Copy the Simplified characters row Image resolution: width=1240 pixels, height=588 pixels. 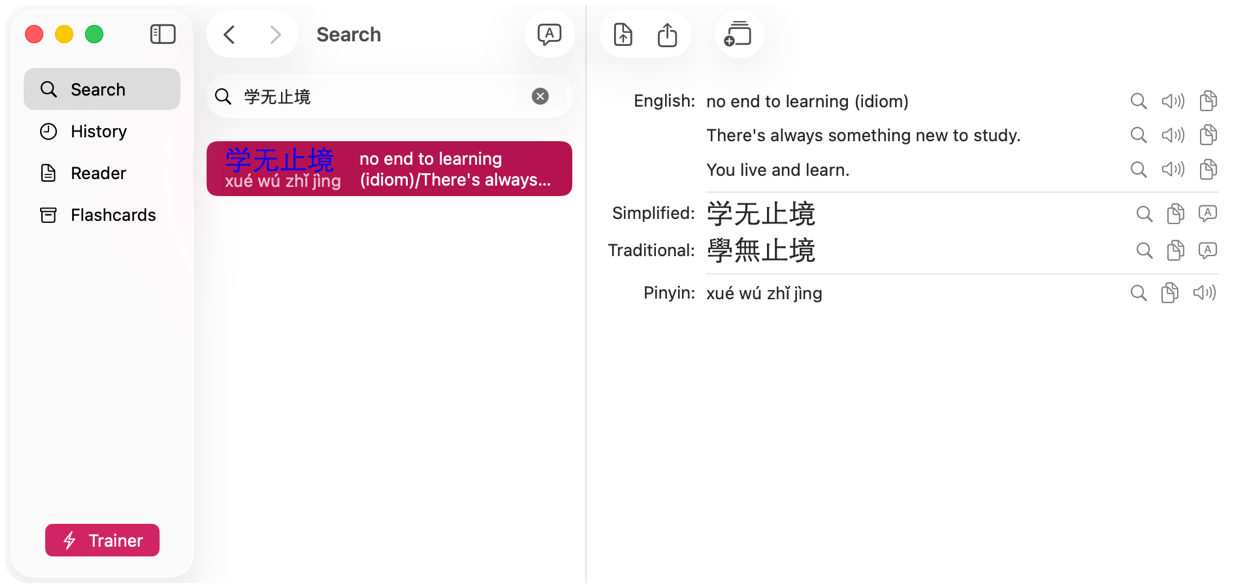[x=1176, y=213]
